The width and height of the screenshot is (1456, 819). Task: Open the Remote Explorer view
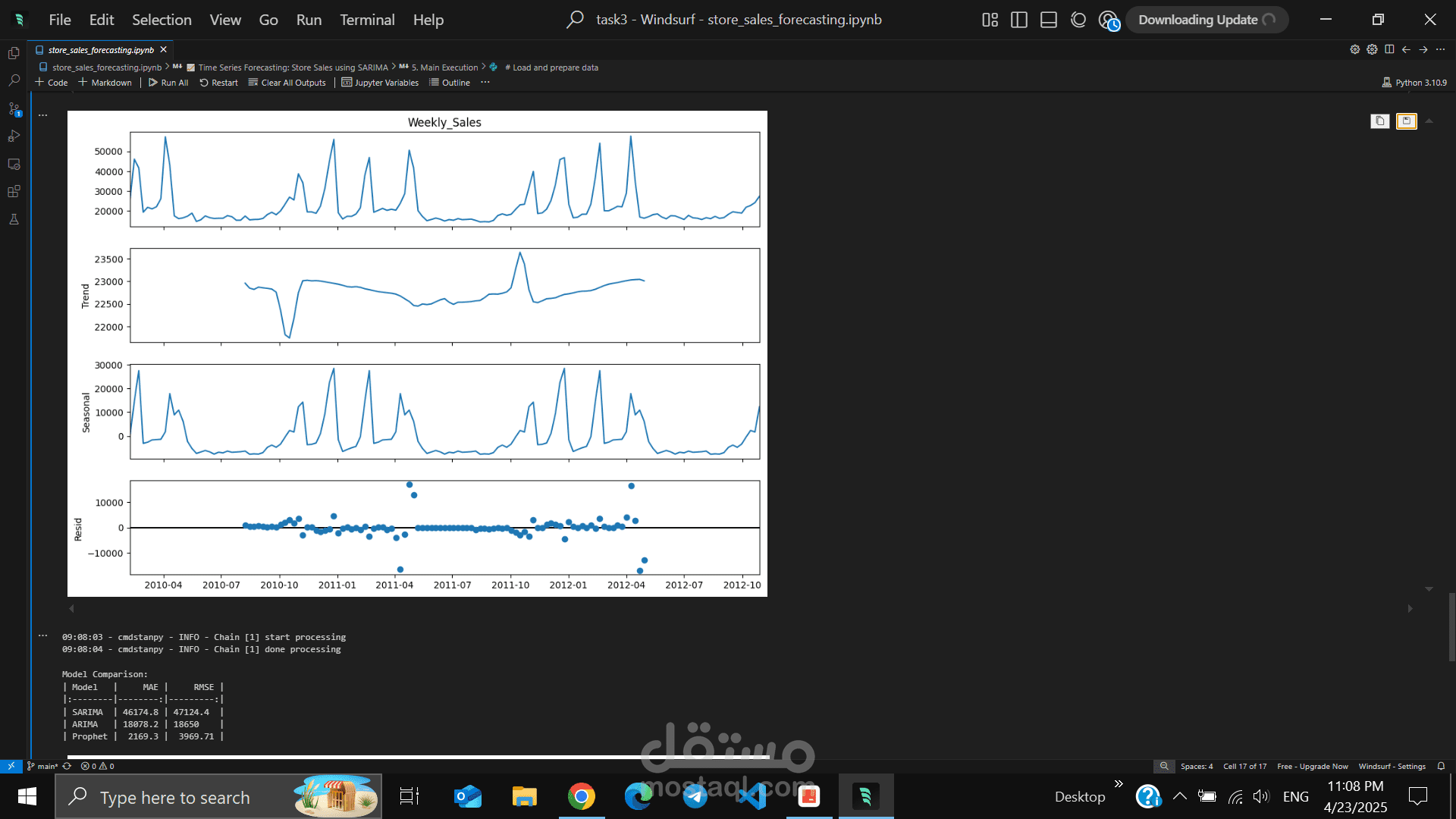(x=14, y=164)
